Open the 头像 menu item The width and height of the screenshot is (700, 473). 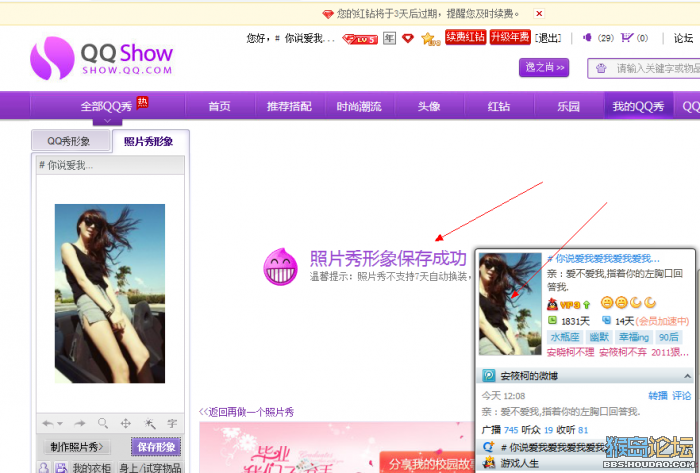click(x=429, y=106)
